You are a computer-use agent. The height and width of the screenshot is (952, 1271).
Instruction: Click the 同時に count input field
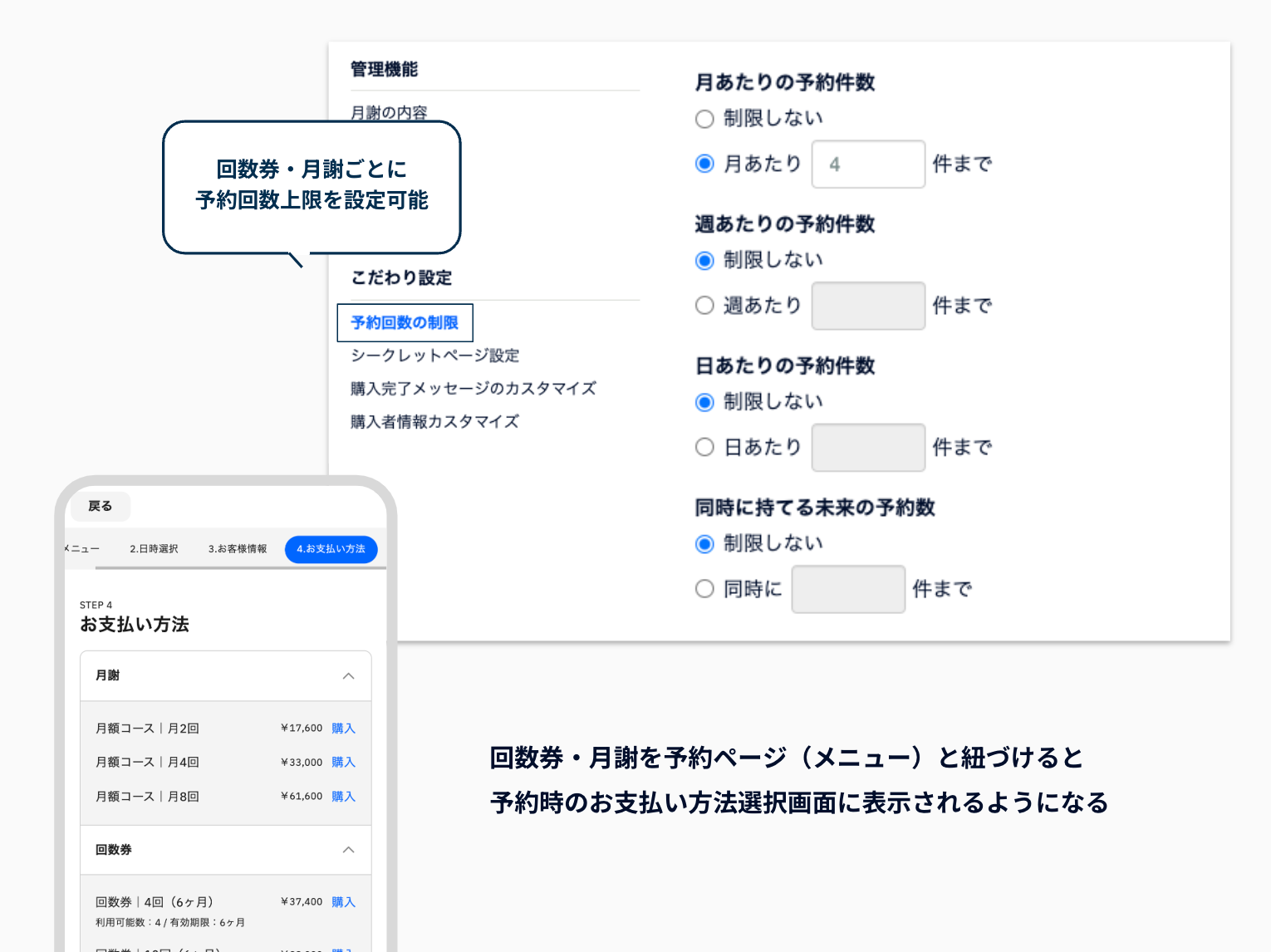(x=847, y=589)
